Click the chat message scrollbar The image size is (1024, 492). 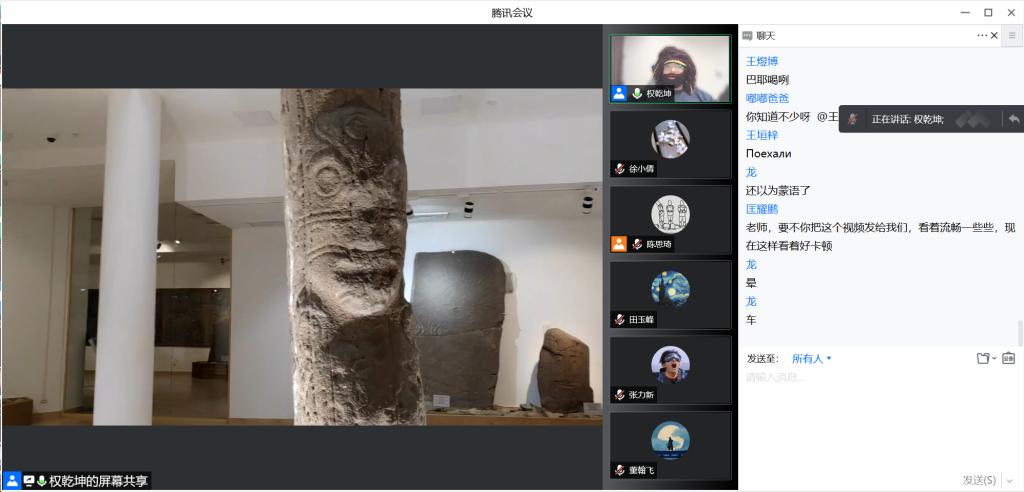1020,332
